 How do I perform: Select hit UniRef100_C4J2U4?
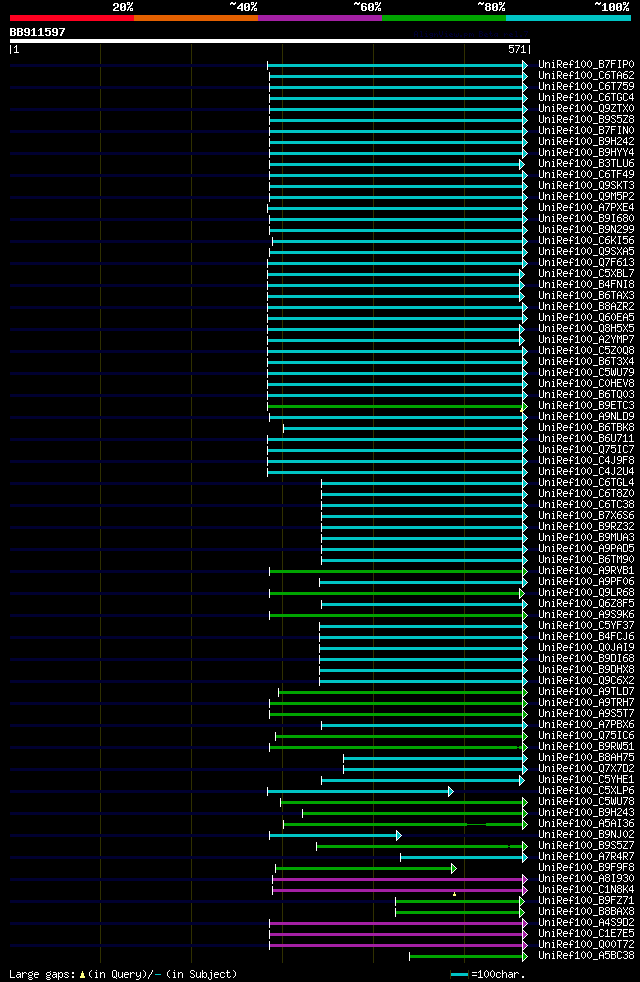[x=586, y=472]
